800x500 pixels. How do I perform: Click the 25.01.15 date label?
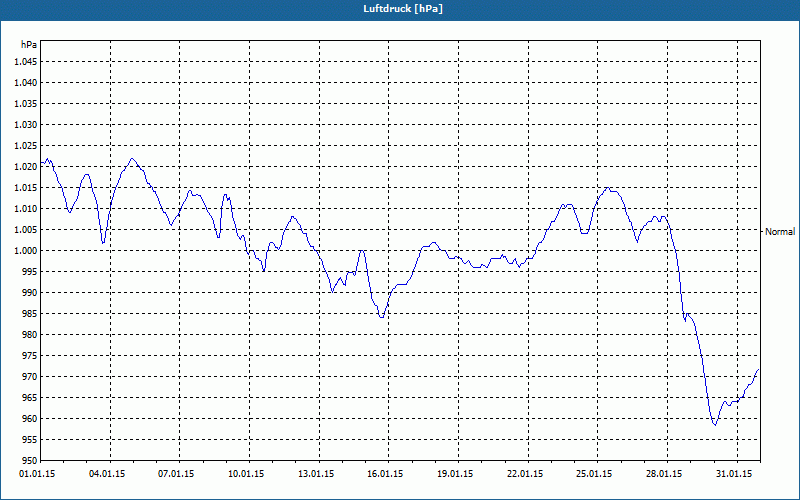click(594, 474)
